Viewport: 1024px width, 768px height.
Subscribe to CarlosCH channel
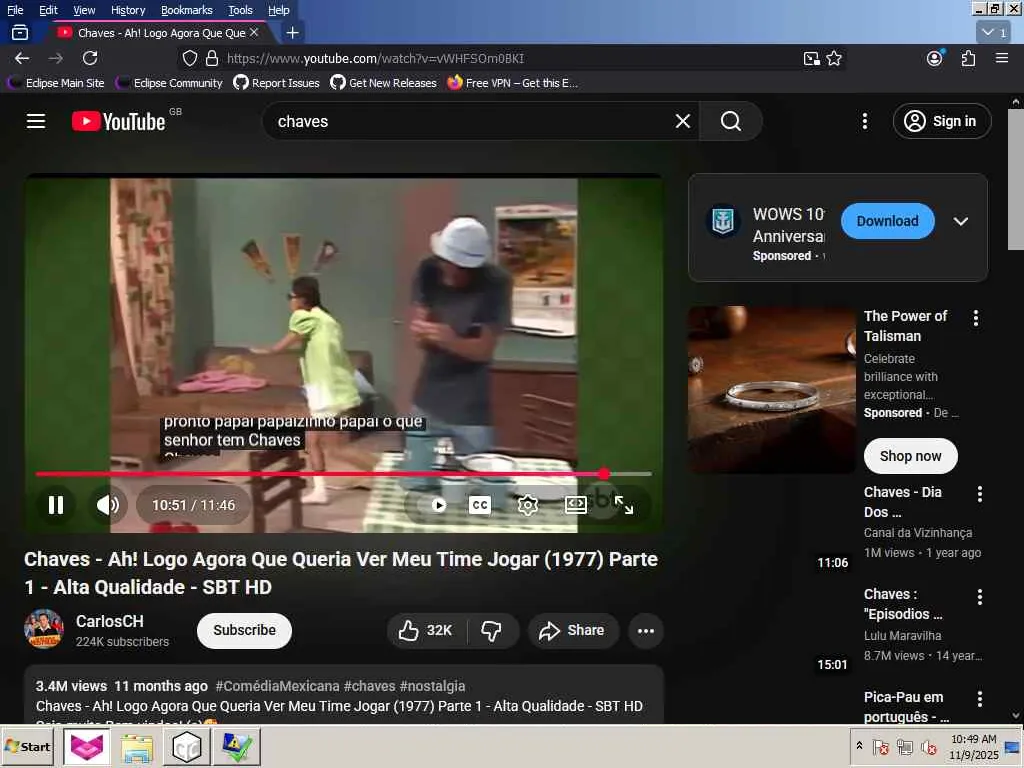coord(244,630)
